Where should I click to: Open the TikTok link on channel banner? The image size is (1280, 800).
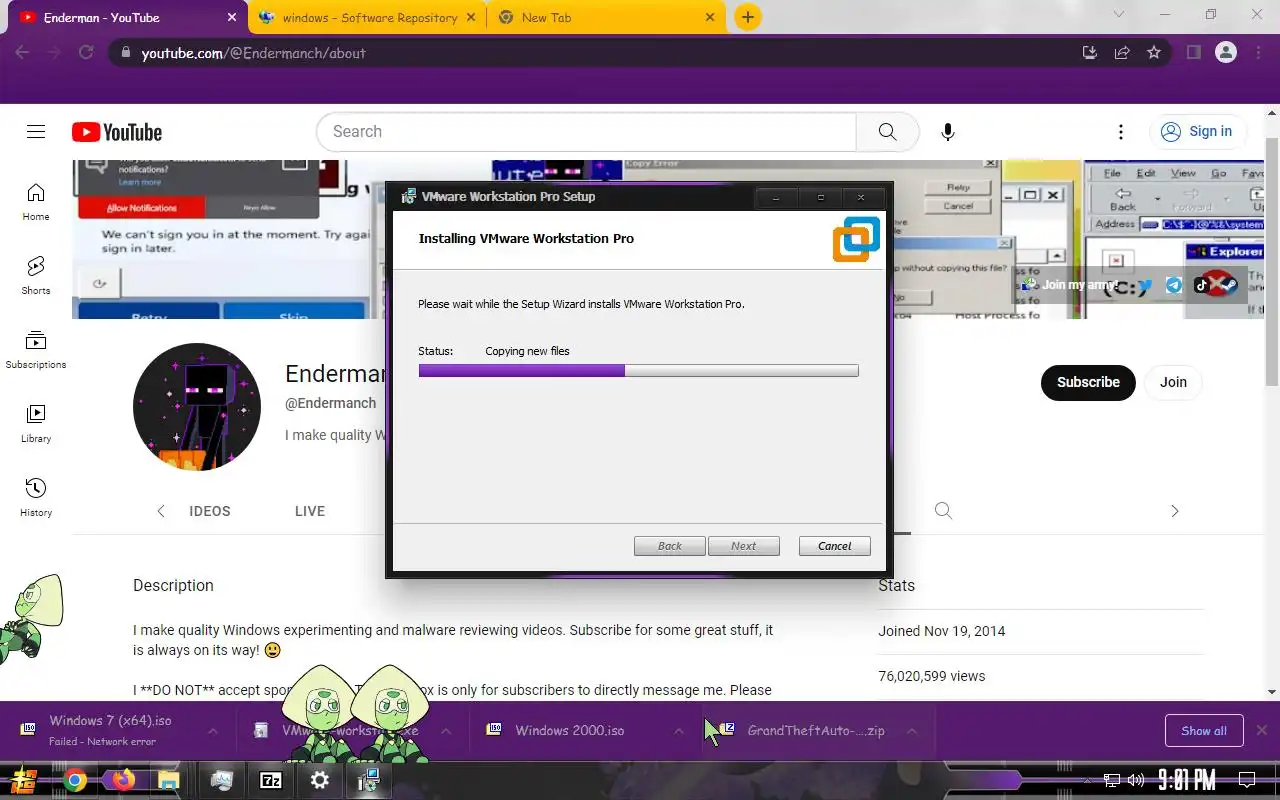[x=1201, y=285]
